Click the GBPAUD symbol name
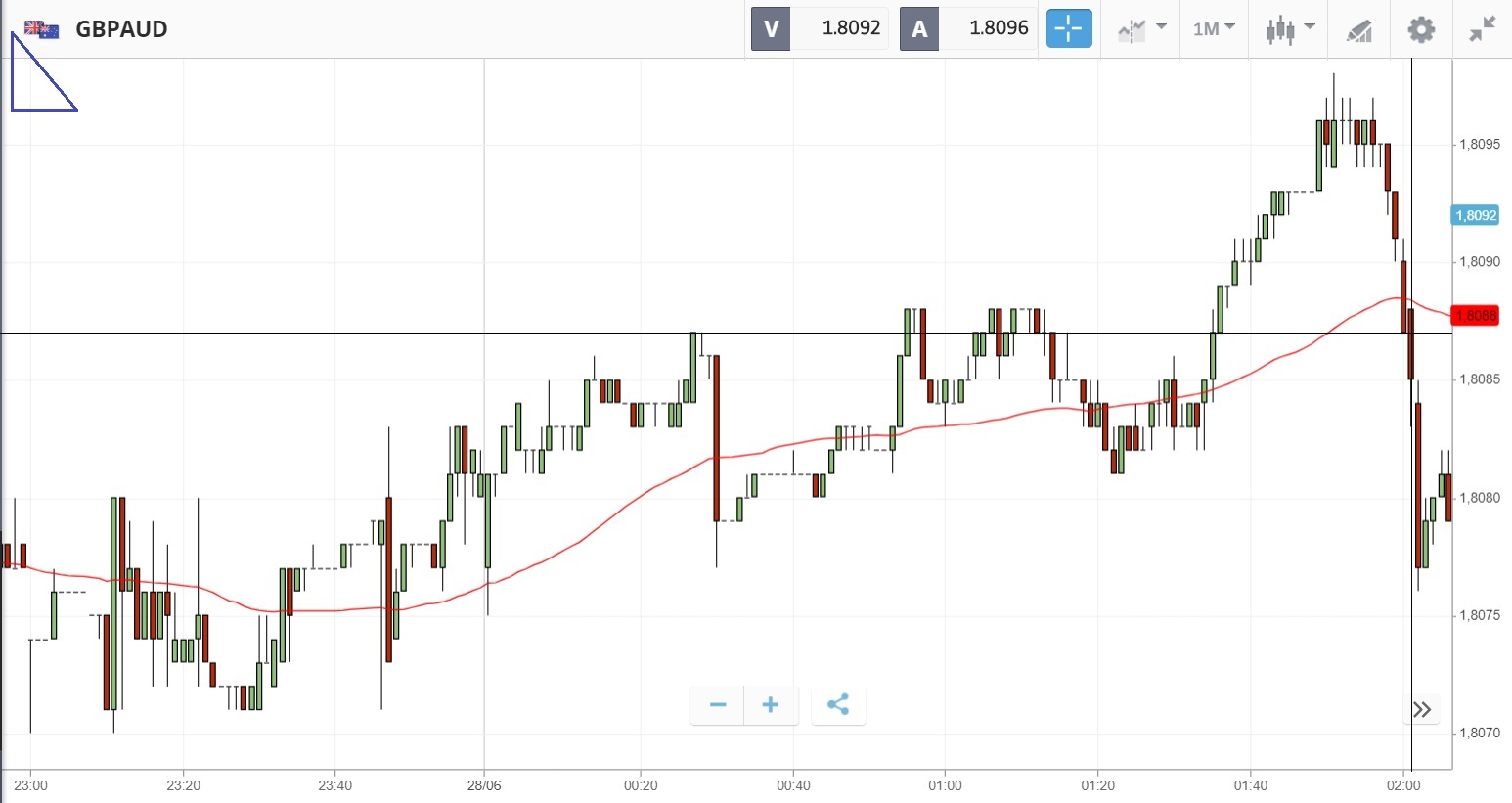This screenshot has height=803, width=1512. 121,29
